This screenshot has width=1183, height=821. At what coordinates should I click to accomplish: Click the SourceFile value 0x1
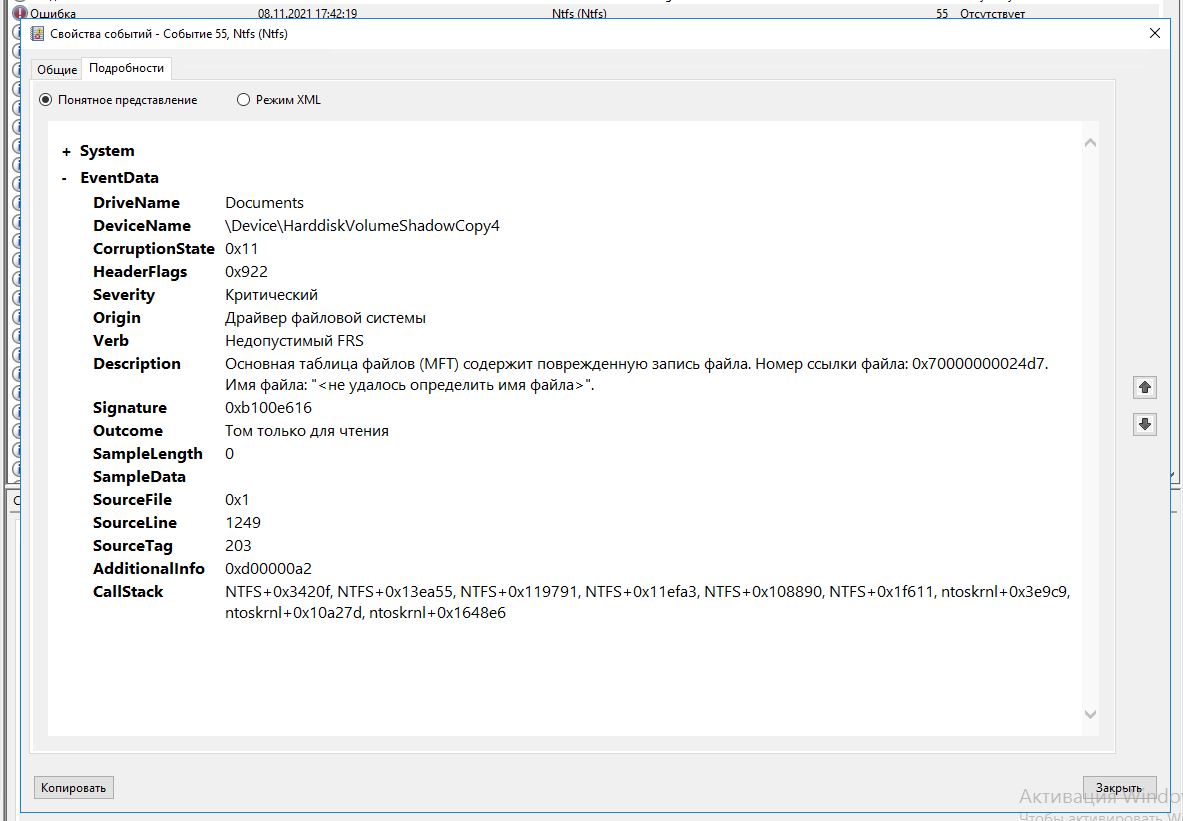pos(237,500)
